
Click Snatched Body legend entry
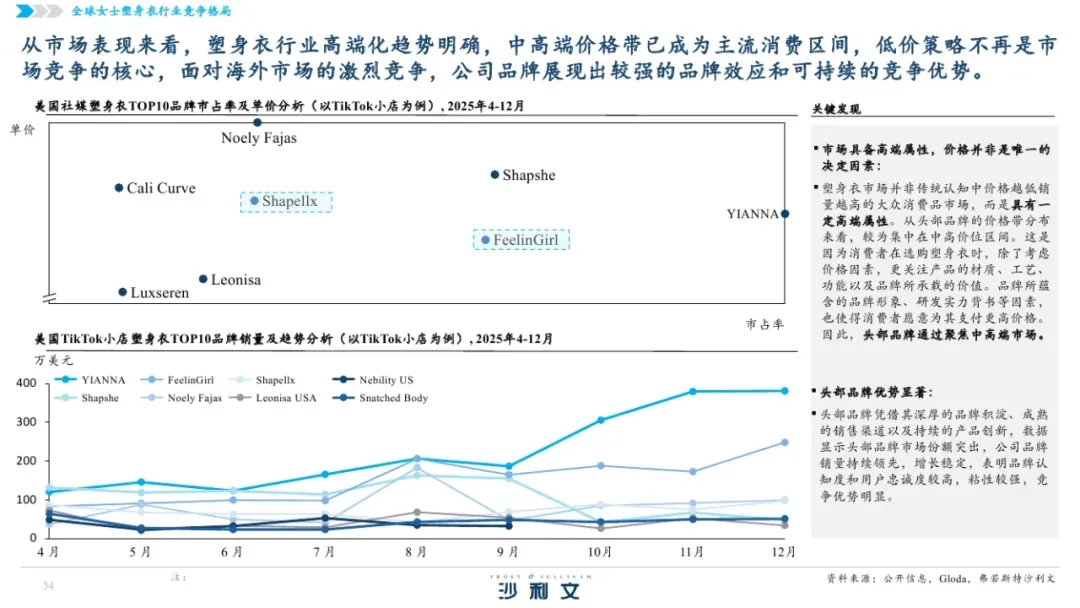pyautogui.click(x=380, y=398)
